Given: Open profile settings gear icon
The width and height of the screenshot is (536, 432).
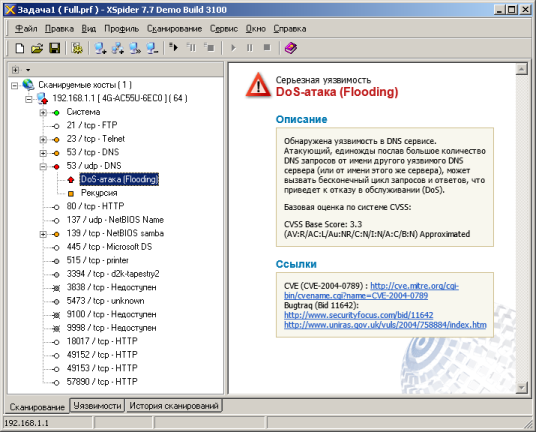Looking at the screenshot, I should [x=77, y=48].
